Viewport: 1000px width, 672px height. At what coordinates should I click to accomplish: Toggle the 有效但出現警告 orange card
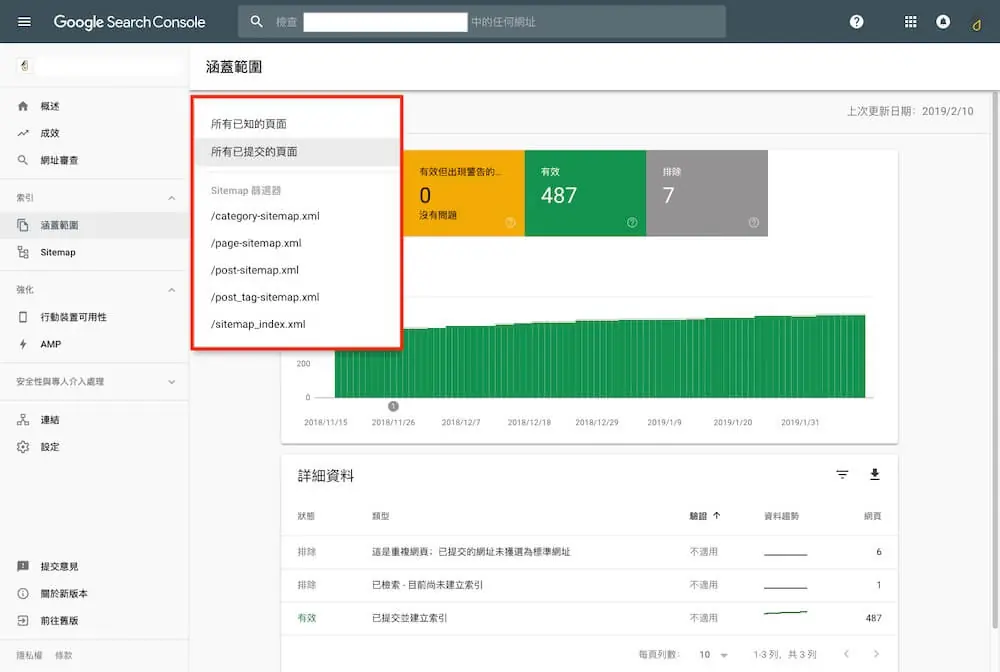tap(464, 193)
